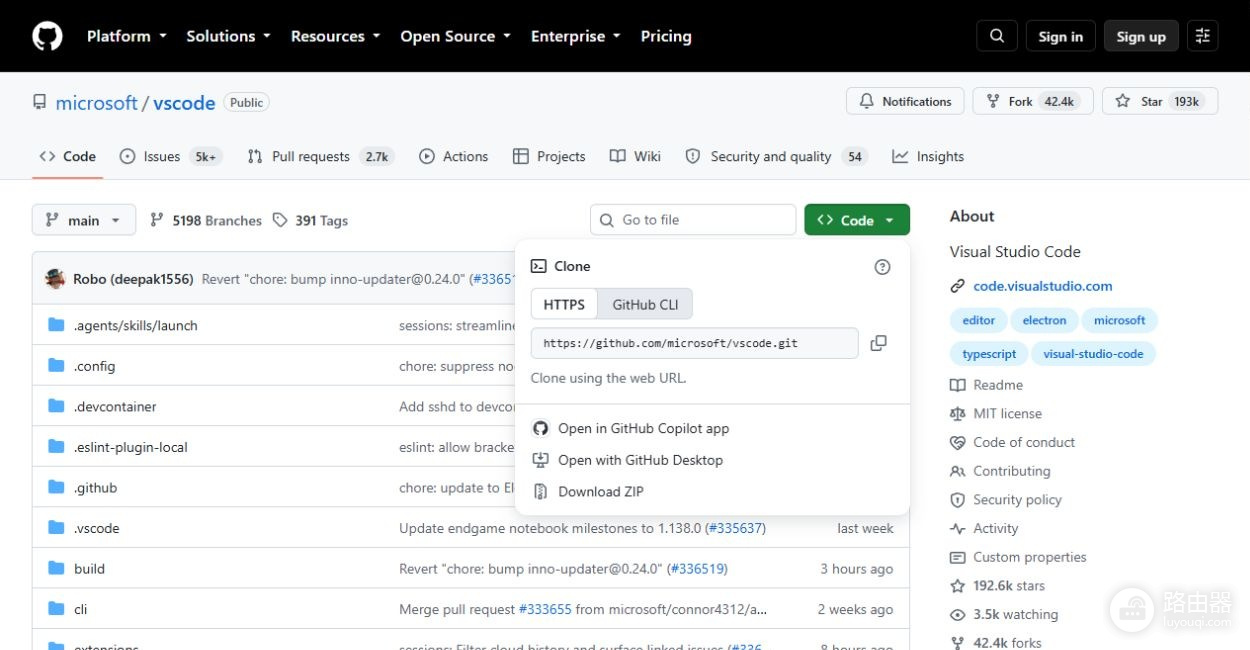The width and height of the screenshot is (1250, 650).
Task: Open the Projects tab
Action: pos(549,156)
